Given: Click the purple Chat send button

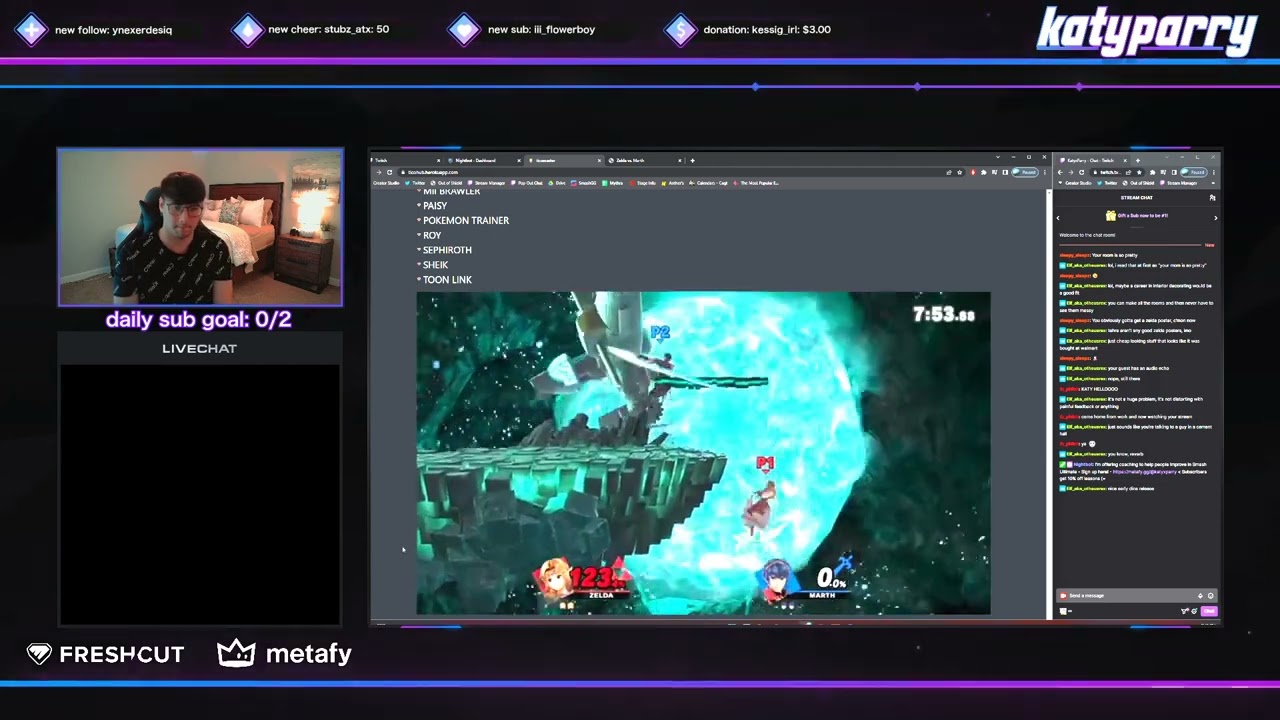Looking at the screenshot, I should tap(1209, 611).
